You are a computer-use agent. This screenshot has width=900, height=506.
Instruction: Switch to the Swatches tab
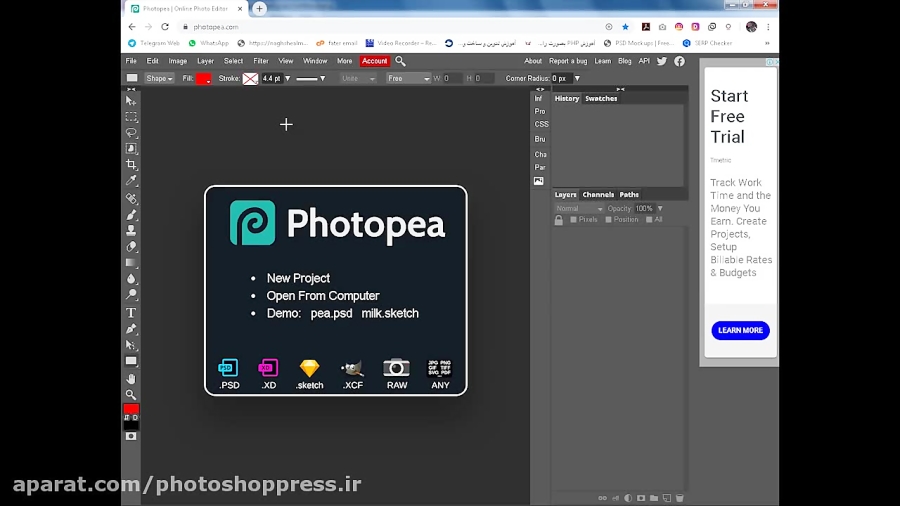pos(601,99)
